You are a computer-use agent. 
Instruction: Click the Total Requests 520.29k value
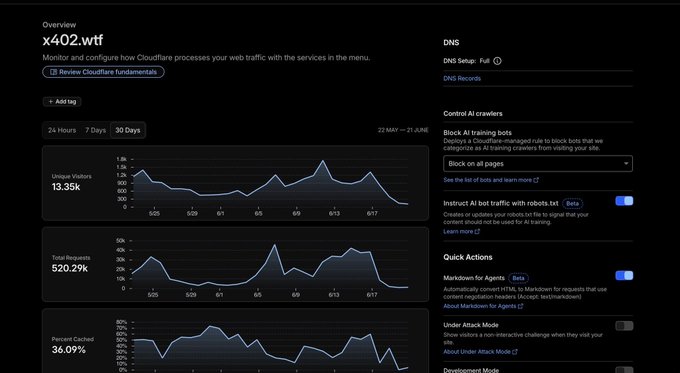coord(70,268)
